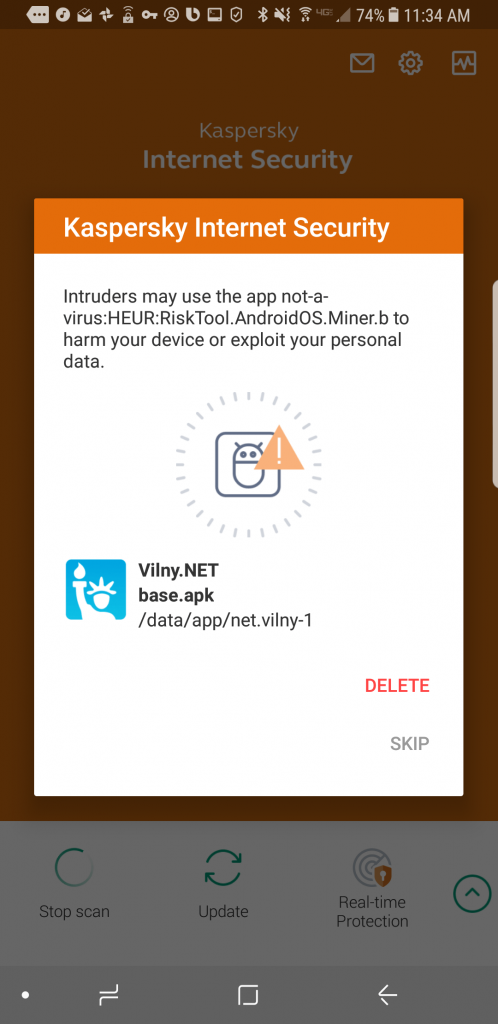This screenshot has height=1024, width=498.
Task: Tap the /data/app/net.vilny-1 file path
Action: (x=225, y=620)
